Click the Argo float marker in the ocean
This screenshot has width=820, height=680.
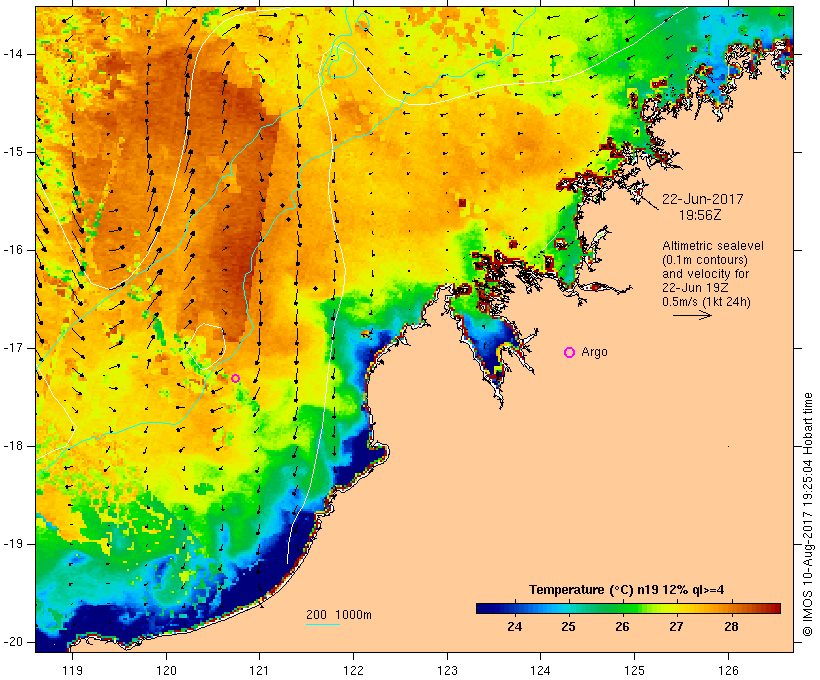pos(235,378)
